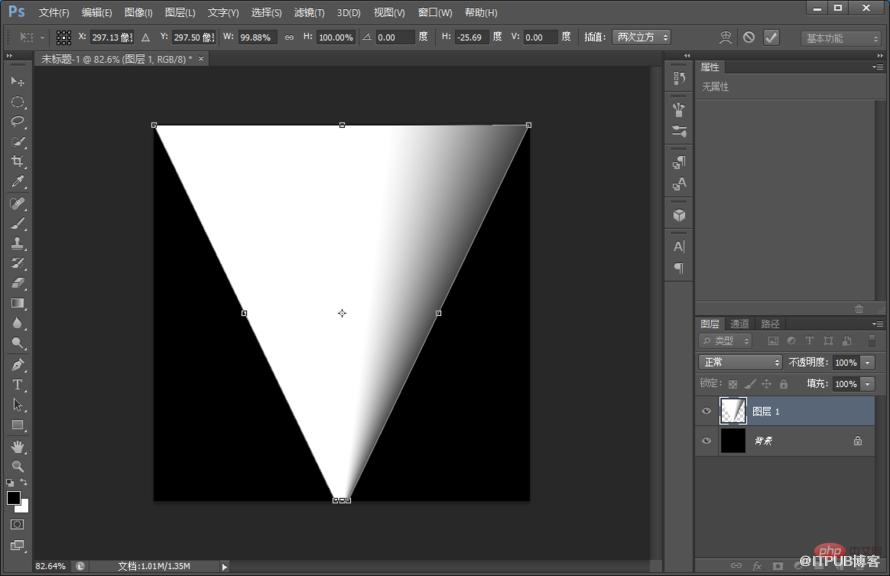
Task: Commit transform with the checkmark icon
Action: 771,37
